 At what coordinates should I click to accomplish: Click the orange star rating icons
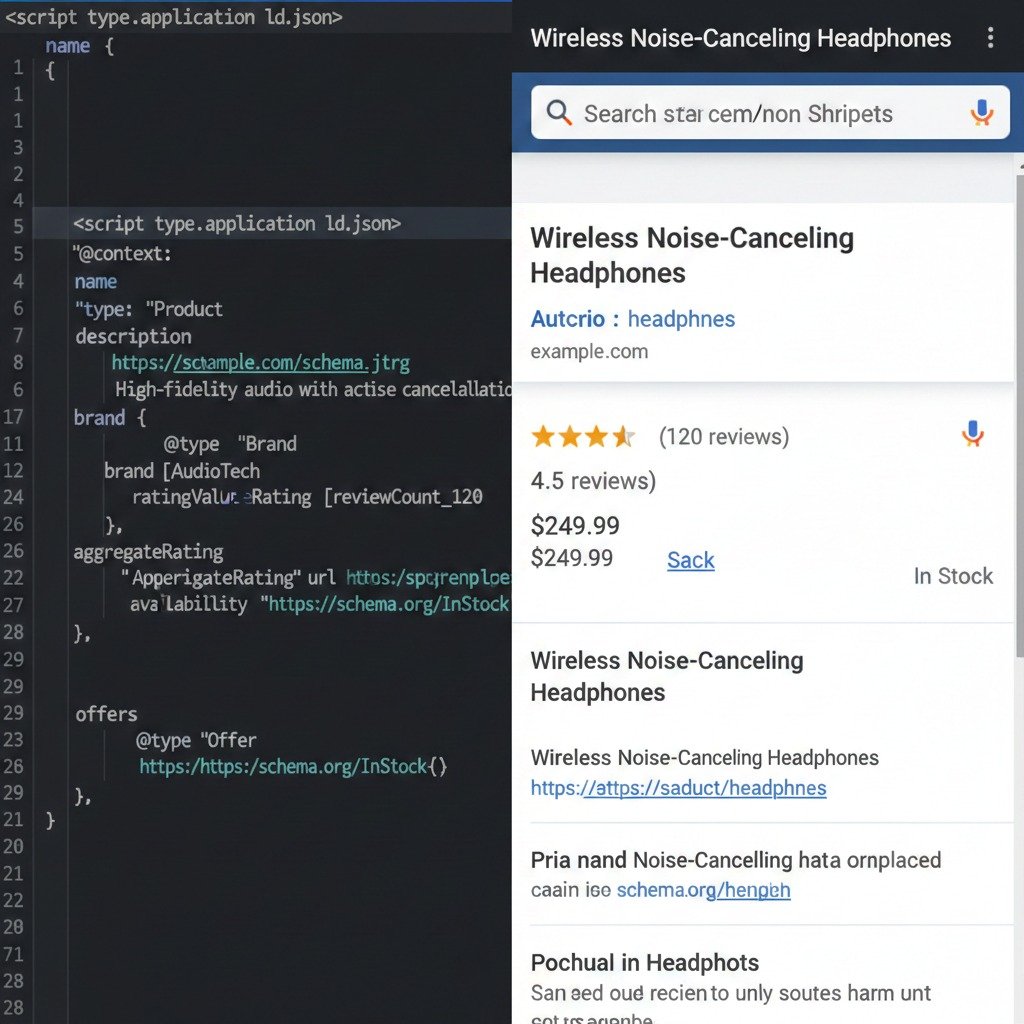583,436
